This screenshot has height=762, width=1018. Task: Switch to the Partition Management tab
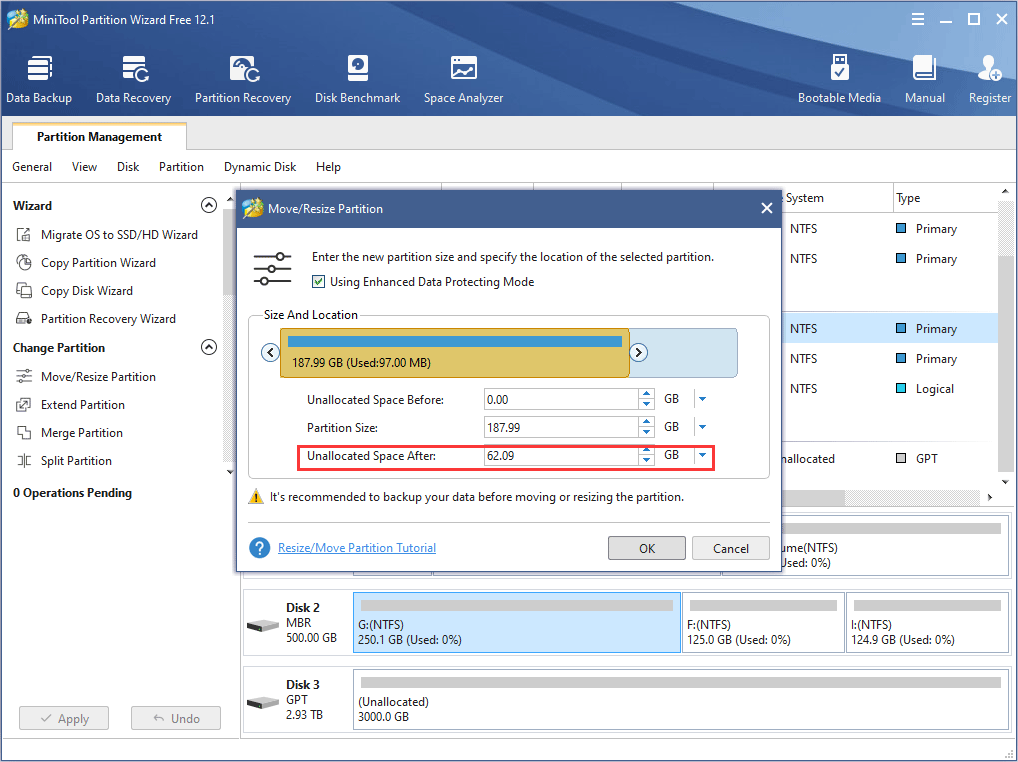[x=97, y=136]
